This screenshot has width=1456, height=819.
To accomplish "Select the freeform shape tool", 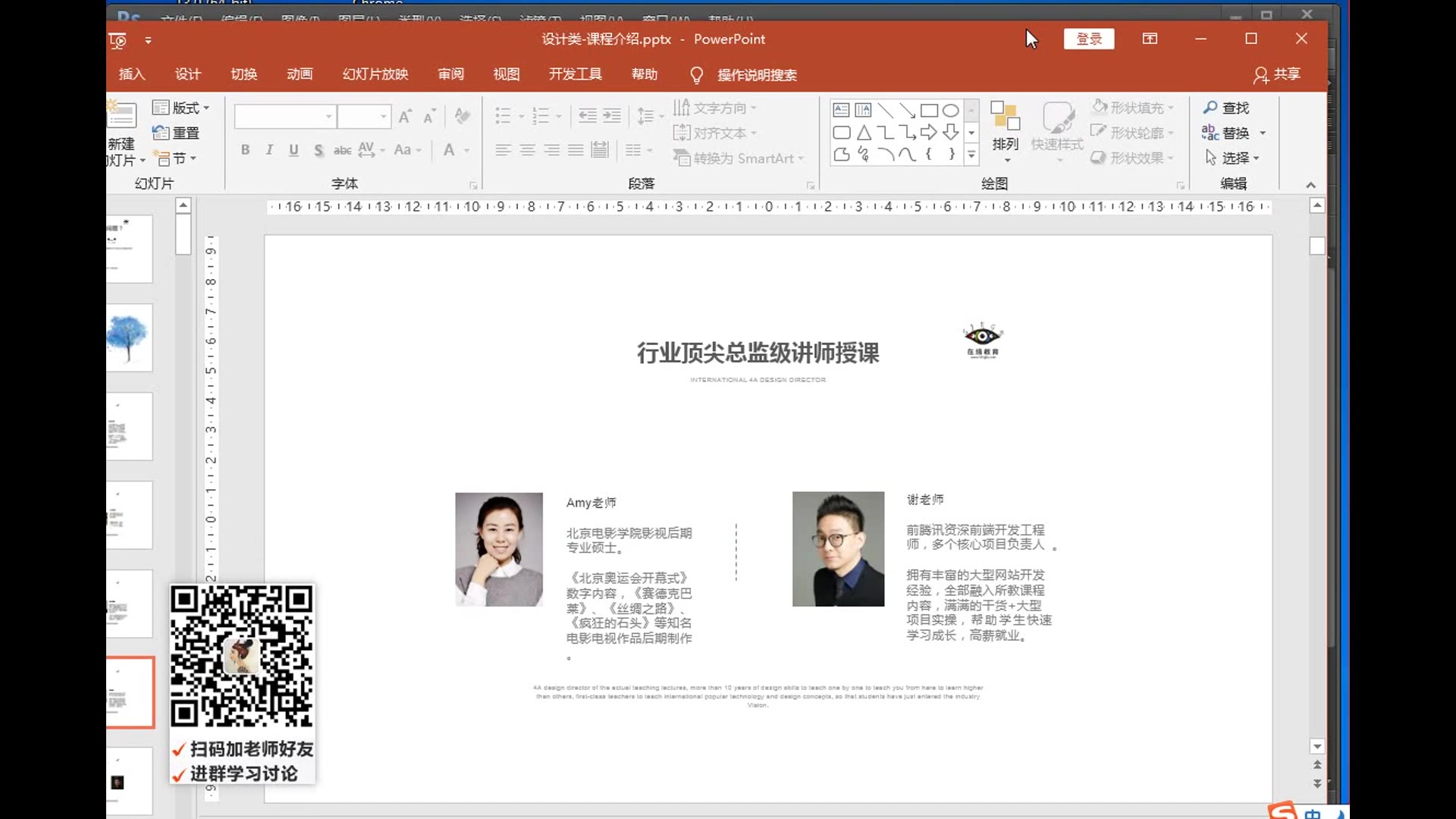I will click(x=841, y=155).
